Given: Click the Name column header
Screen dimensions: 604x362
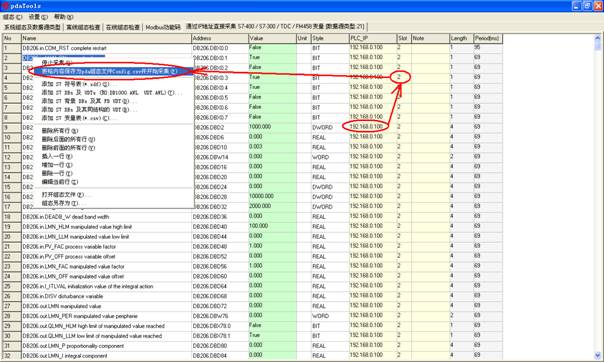Looking at the screenshot, I should pyautogui.click(x=106, y=38).
